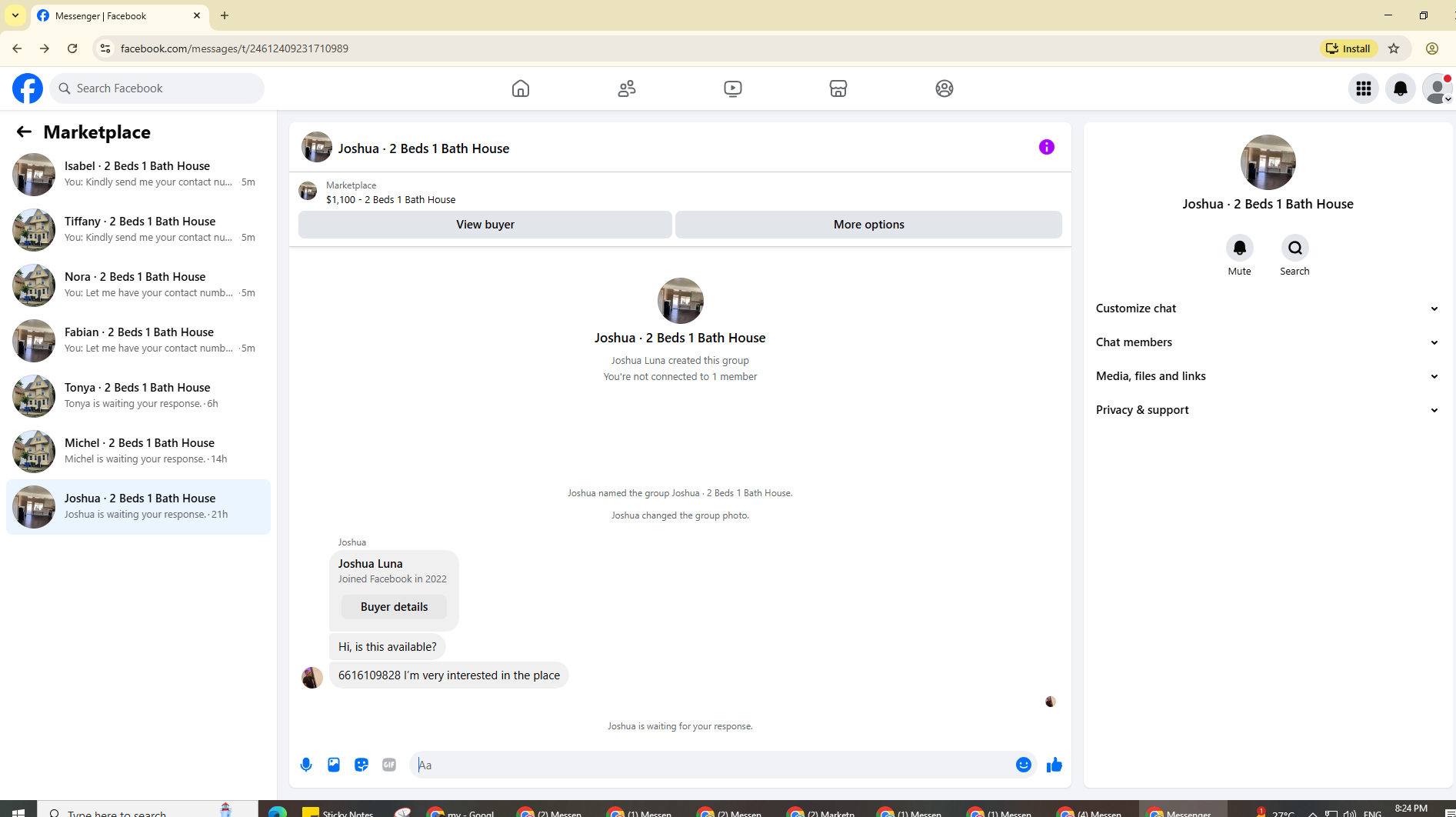Viewport: 1456px width, 817px height.
Task: Send a thumbs-up like
Action: 1055,765
